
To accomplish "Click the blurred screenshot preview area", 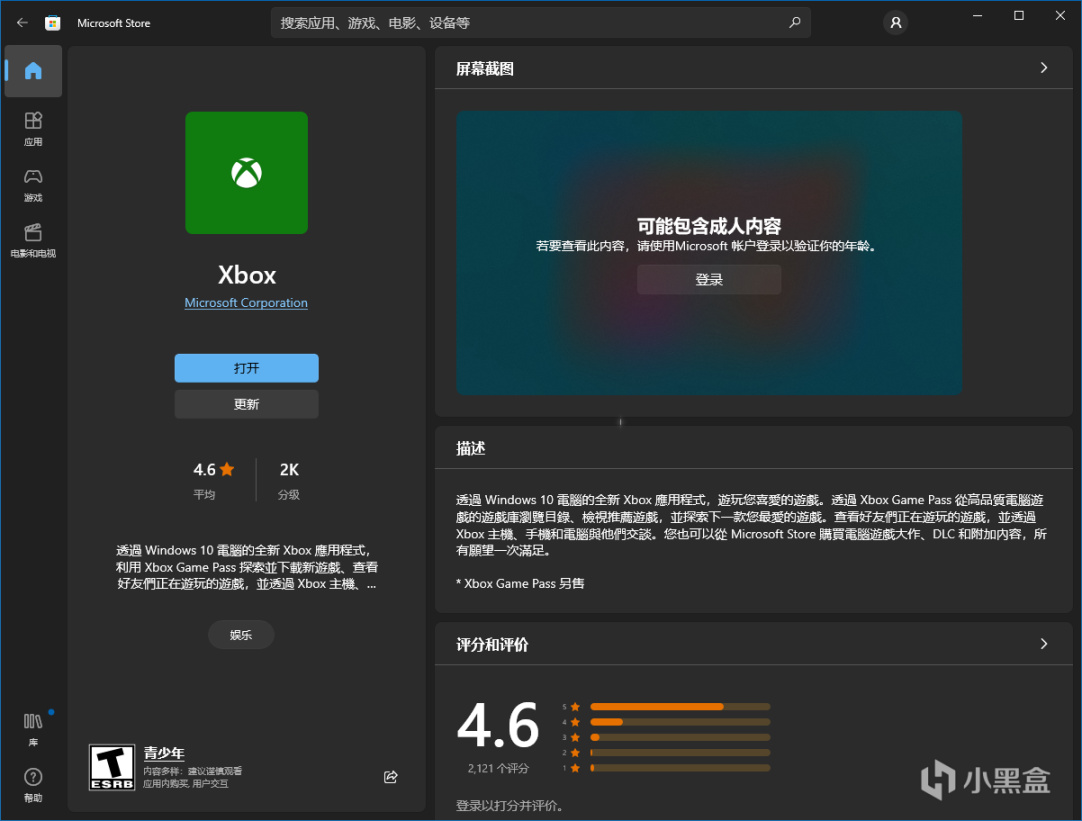I will point(709,253).
